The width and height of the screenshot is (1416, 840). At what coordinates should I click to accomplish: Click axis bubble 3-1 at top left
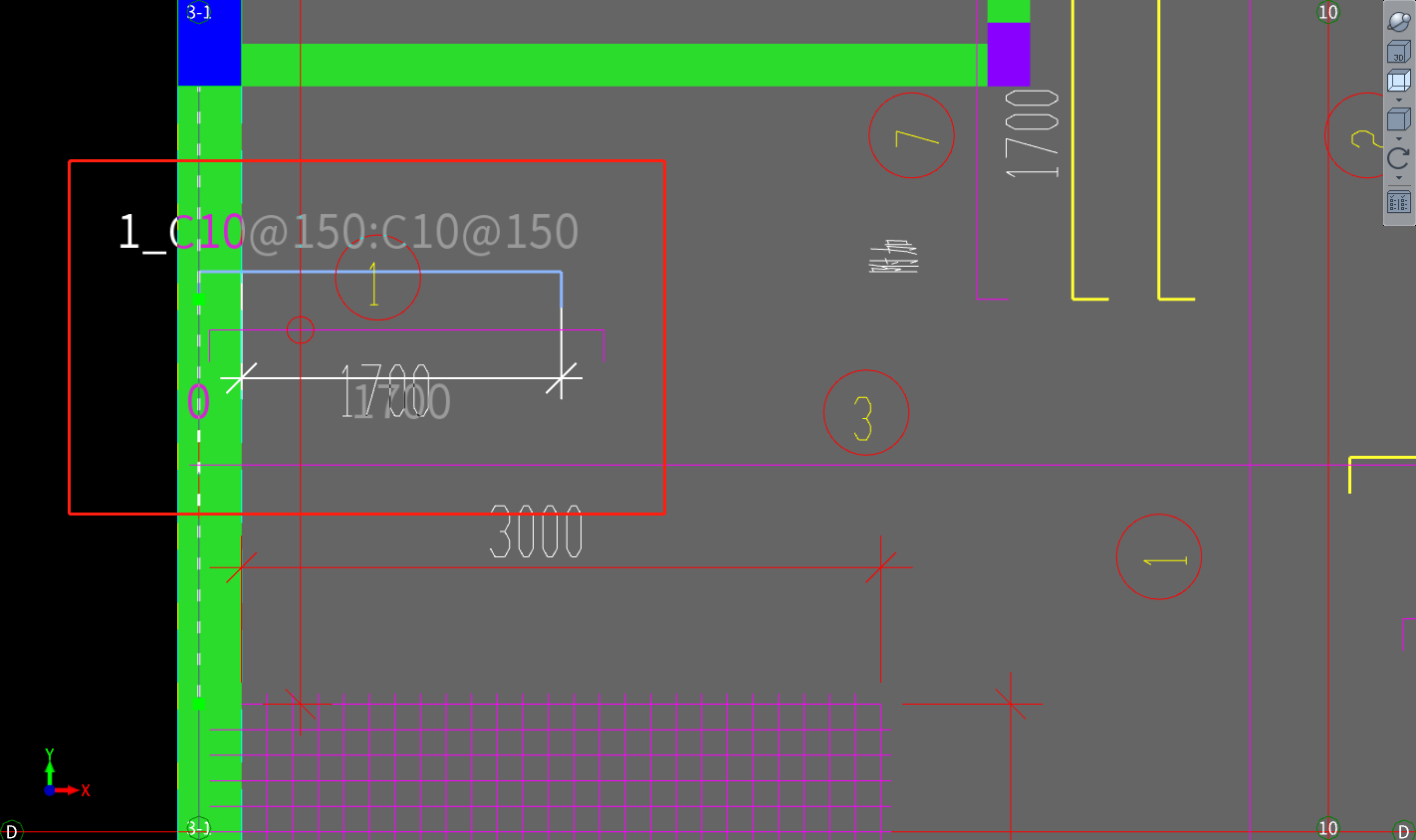(199, 12)
